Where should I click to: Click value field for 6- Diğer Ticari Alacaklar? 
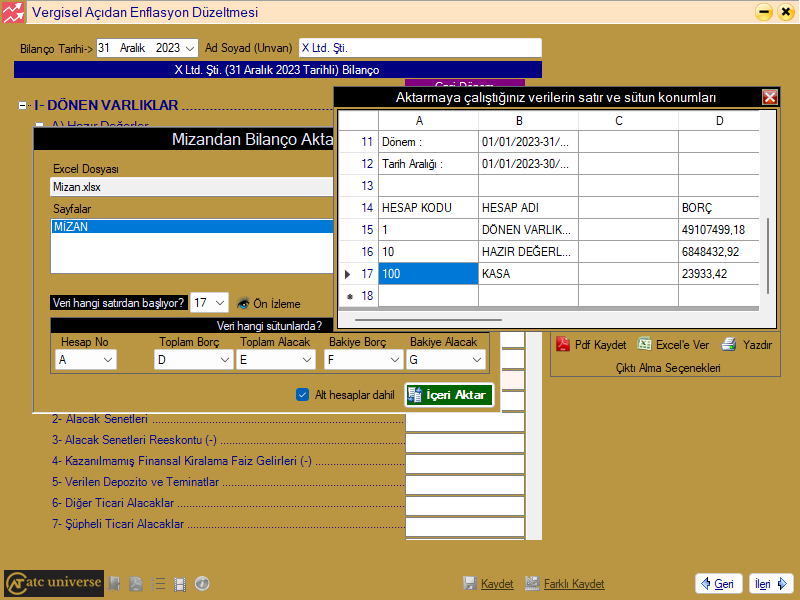tap(465, 506)
